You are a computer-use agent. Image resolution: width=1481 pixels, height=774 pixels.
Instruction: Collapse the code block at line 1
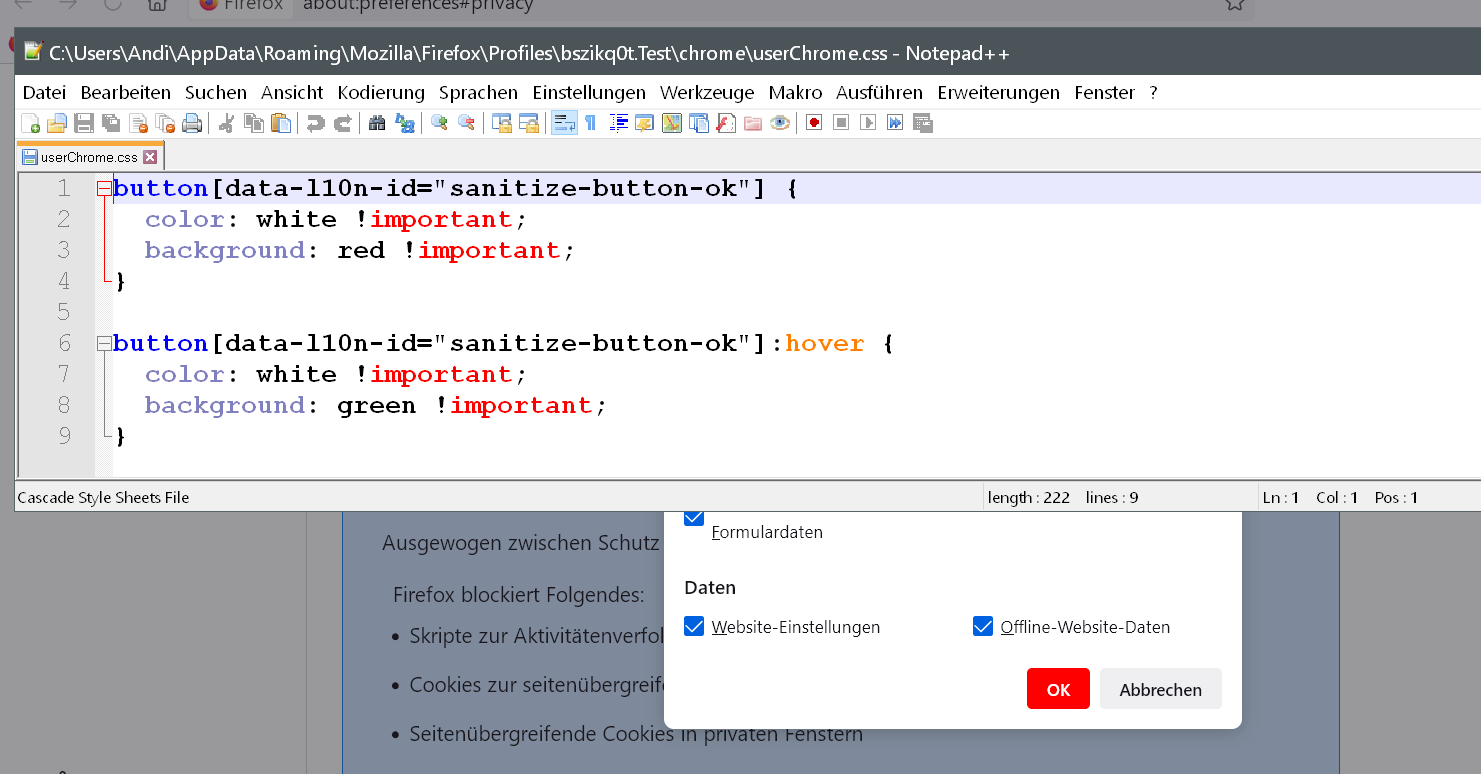click(x=103, y=188)
